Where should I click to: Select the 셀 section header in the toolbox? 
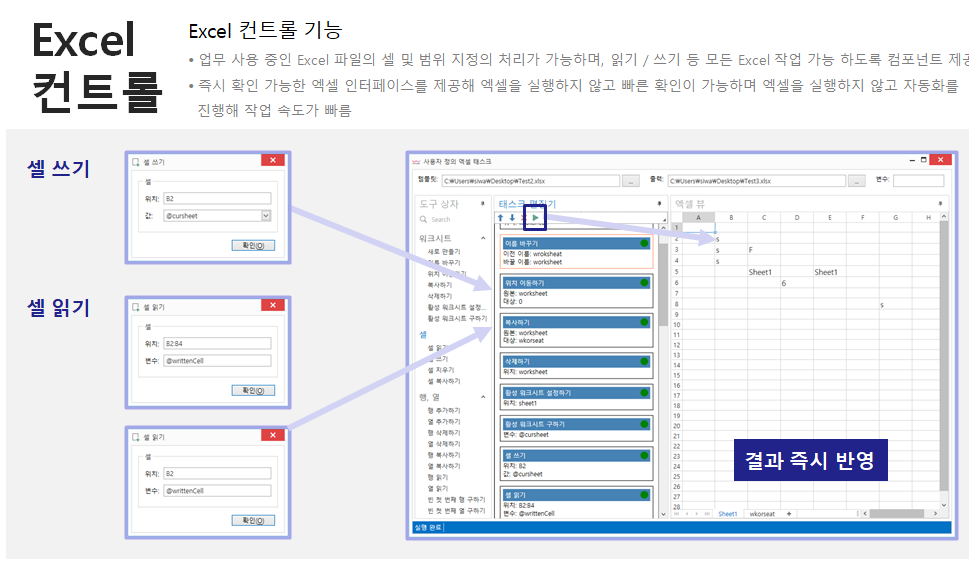423,334
